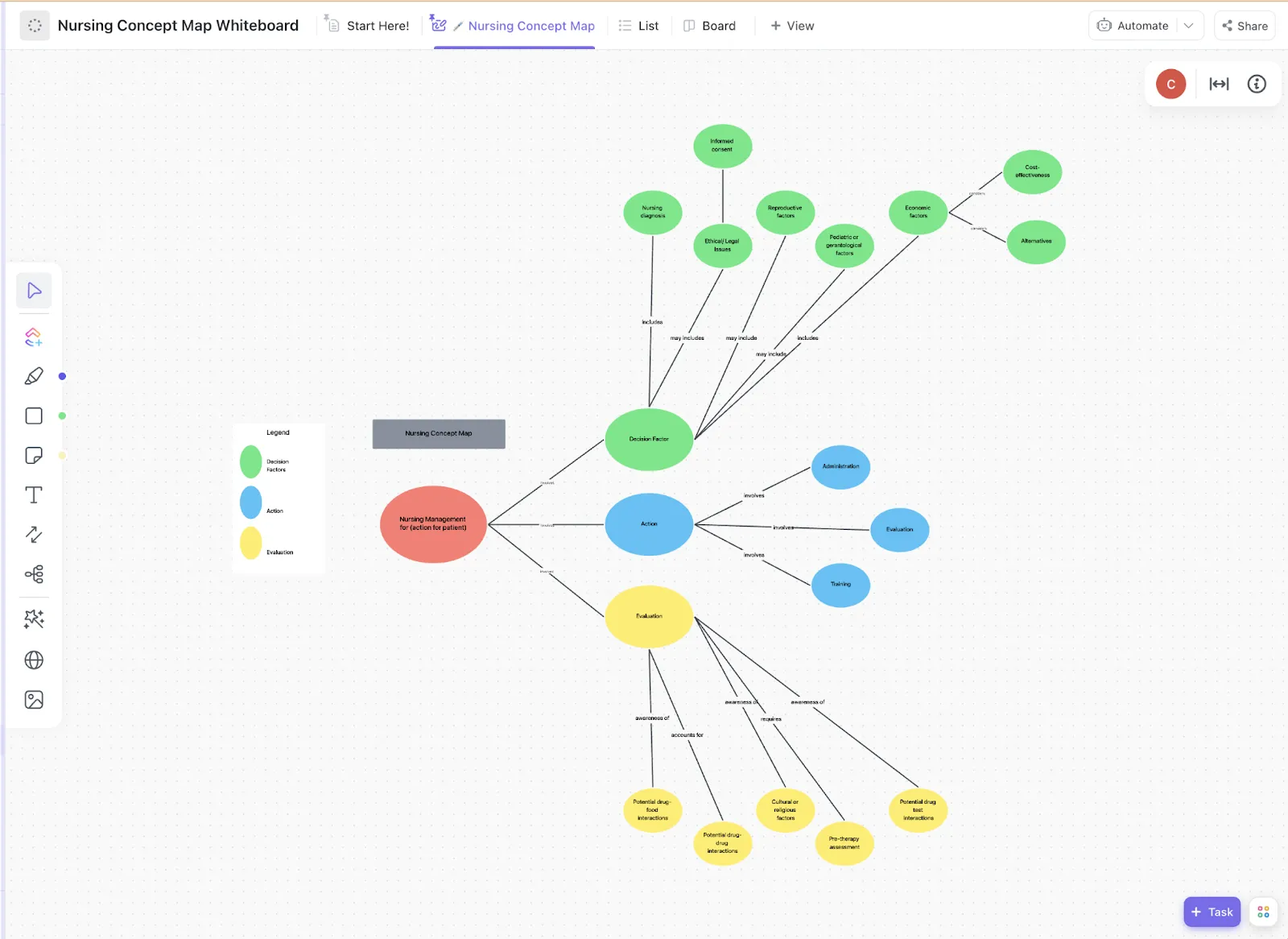
Task: Open the apps grid icon beside Task
Action: point(1263,912)
